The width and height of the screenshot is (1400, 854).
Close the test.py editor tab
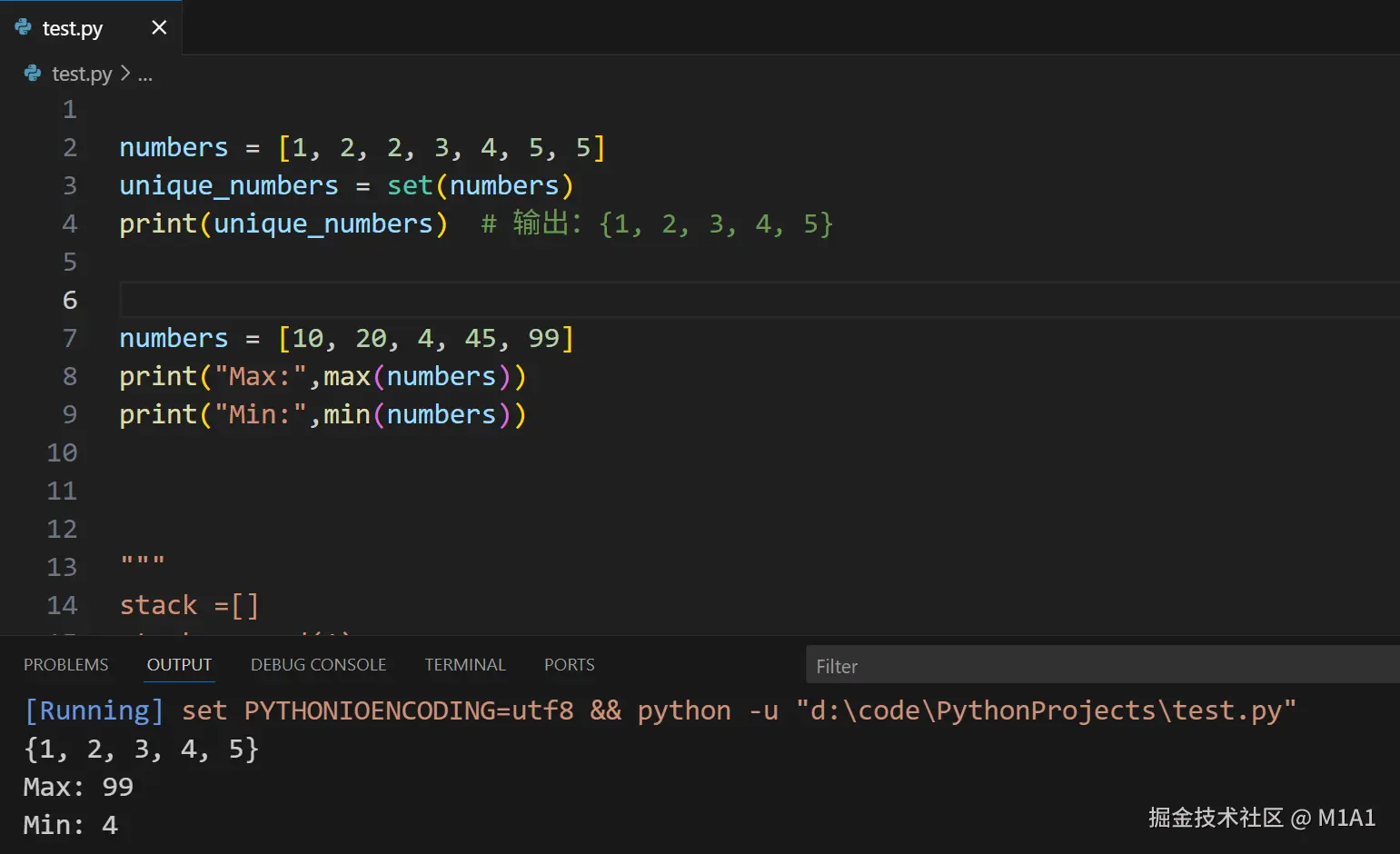[x=159, y=27]
